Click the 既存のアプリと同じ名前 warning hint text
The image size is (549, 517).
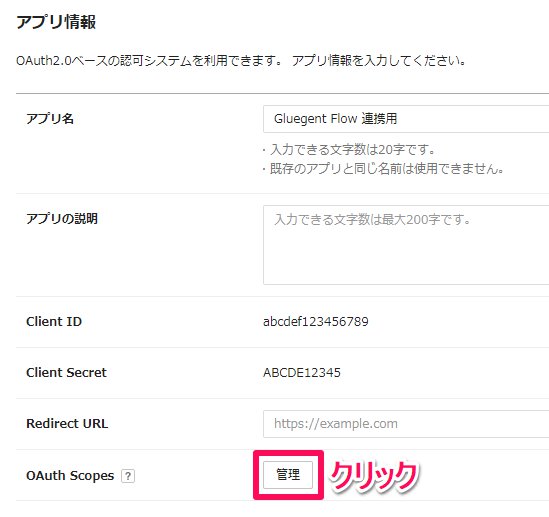click(383, 169)
